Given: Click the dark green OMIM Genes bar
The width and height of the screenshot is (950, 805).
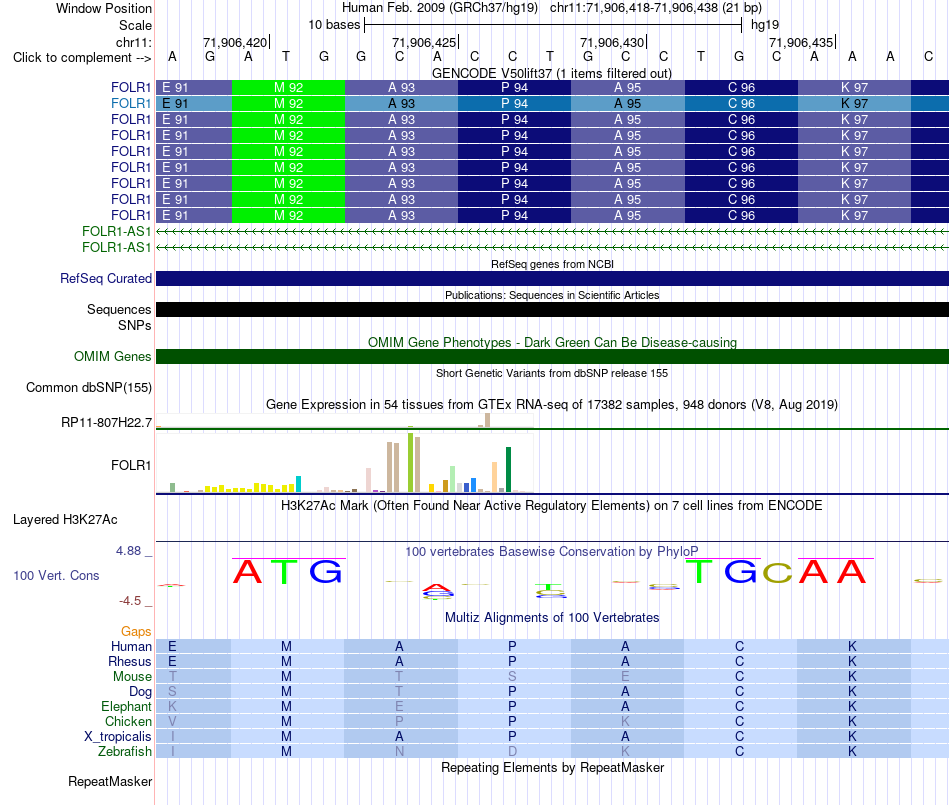Looking at the screenshot, I should point(552,356).
